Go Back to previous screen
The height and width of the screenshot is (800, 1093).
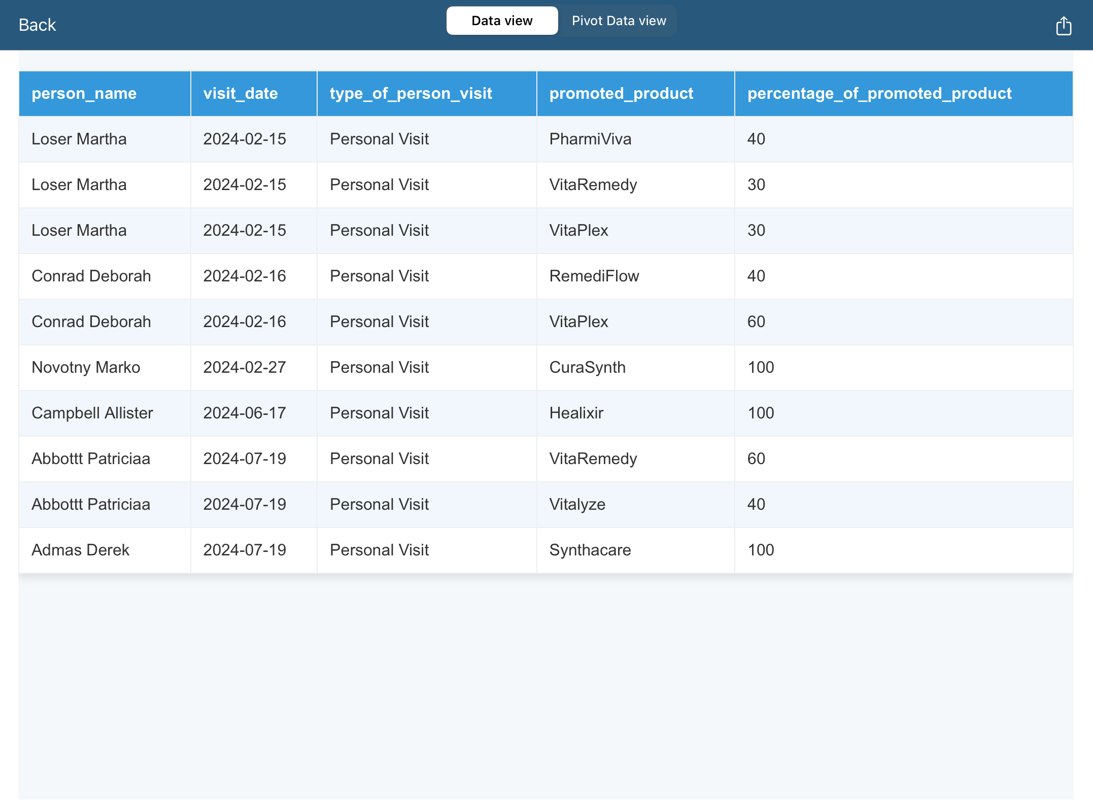[x=37, y=25]
